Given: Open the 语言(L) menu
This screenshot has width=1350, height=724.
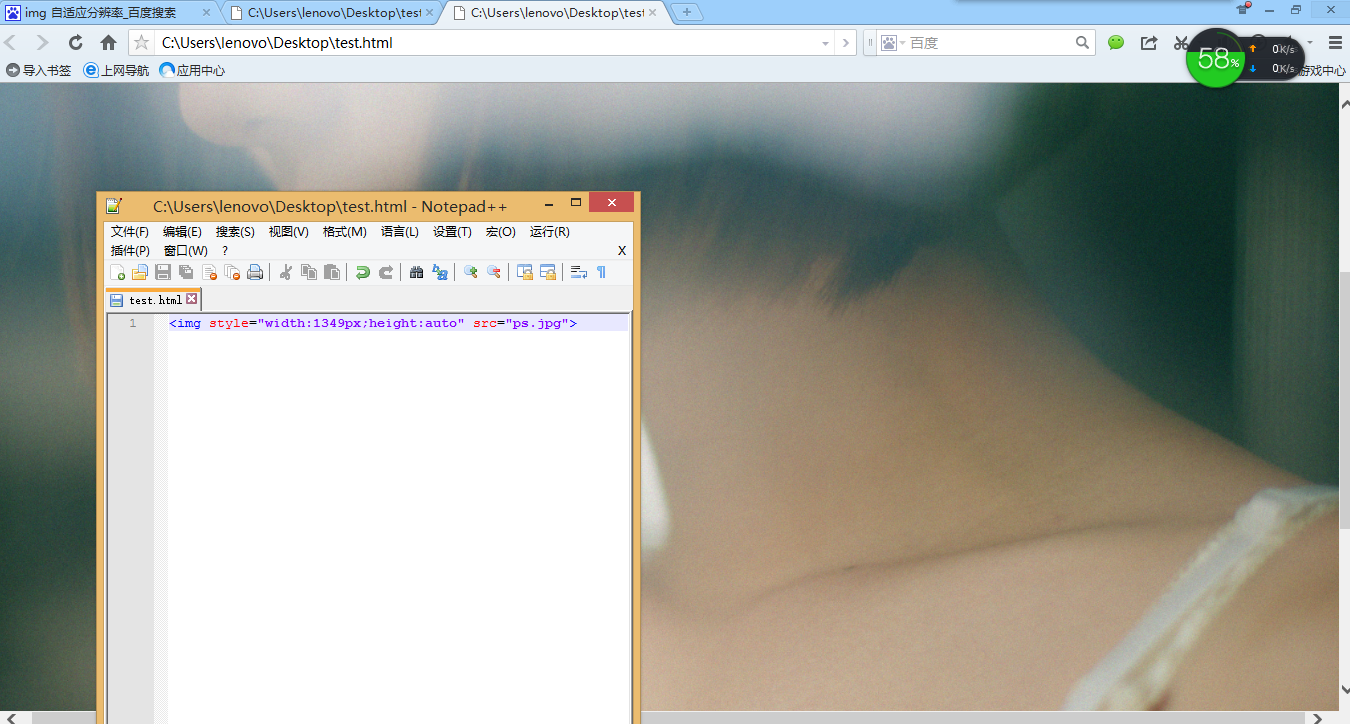Looking at the screenshot, I should pyautogui.click(x=400, y=232).
